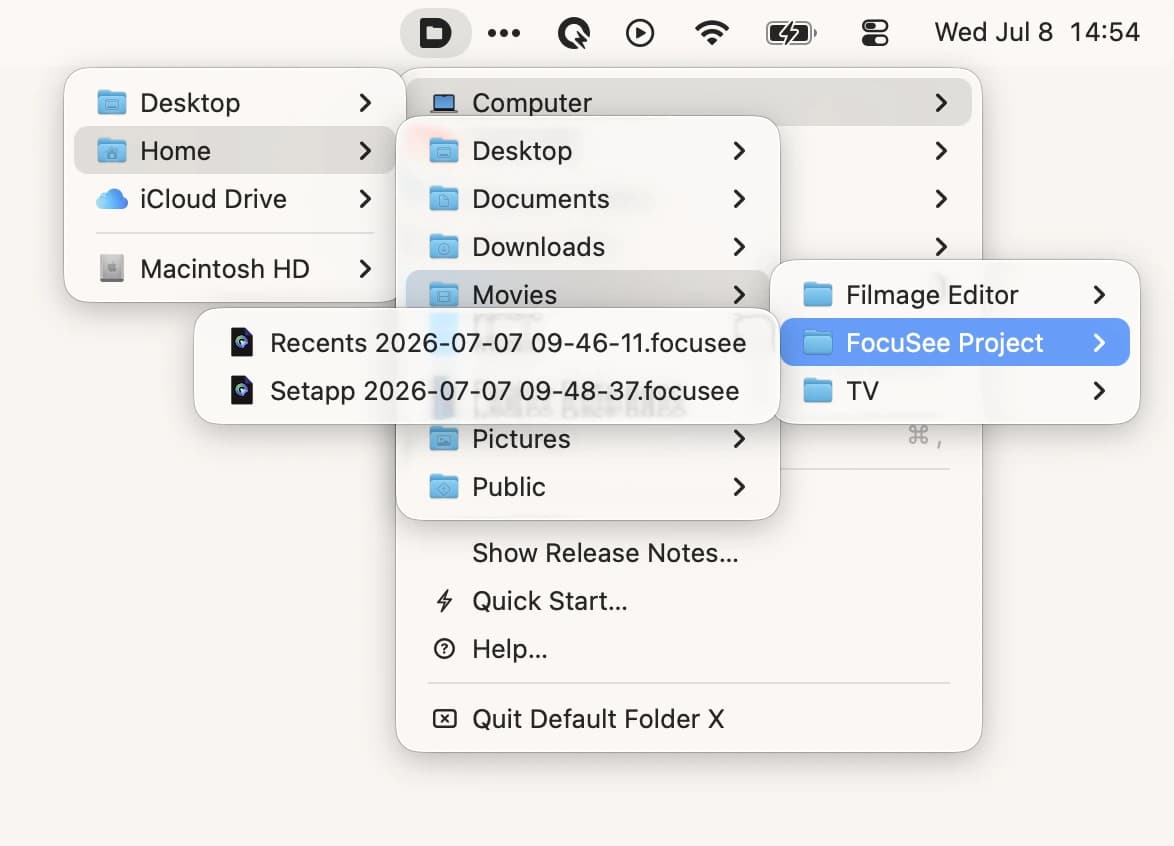The height and width of the screenshot is (846, 1174).
Task: Open the play-circle menu bar icon
Action: tap(639, 33)
